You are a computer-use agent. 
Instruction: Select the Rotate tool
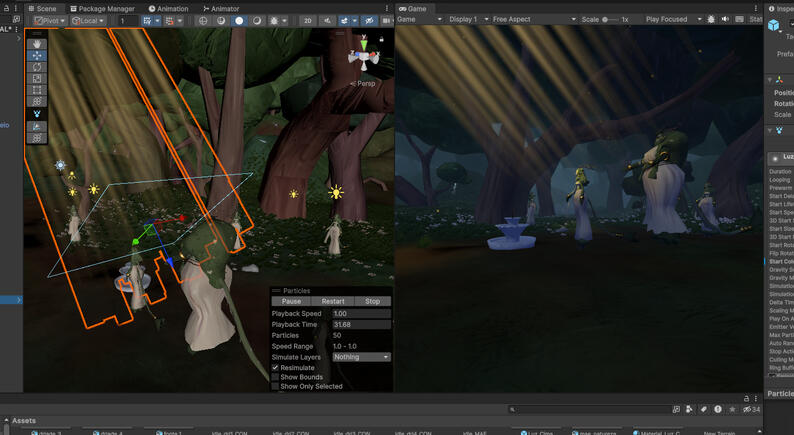coord(37,67)
